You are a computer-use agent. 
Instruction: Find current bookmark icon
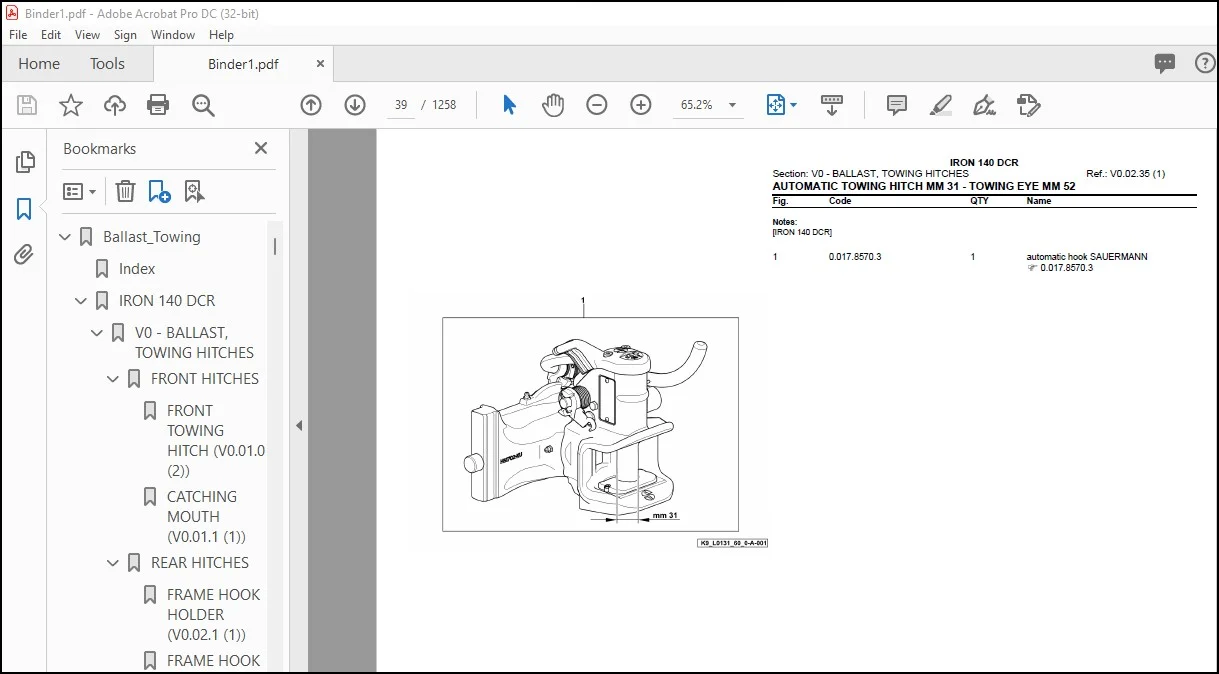pos(194,191)
